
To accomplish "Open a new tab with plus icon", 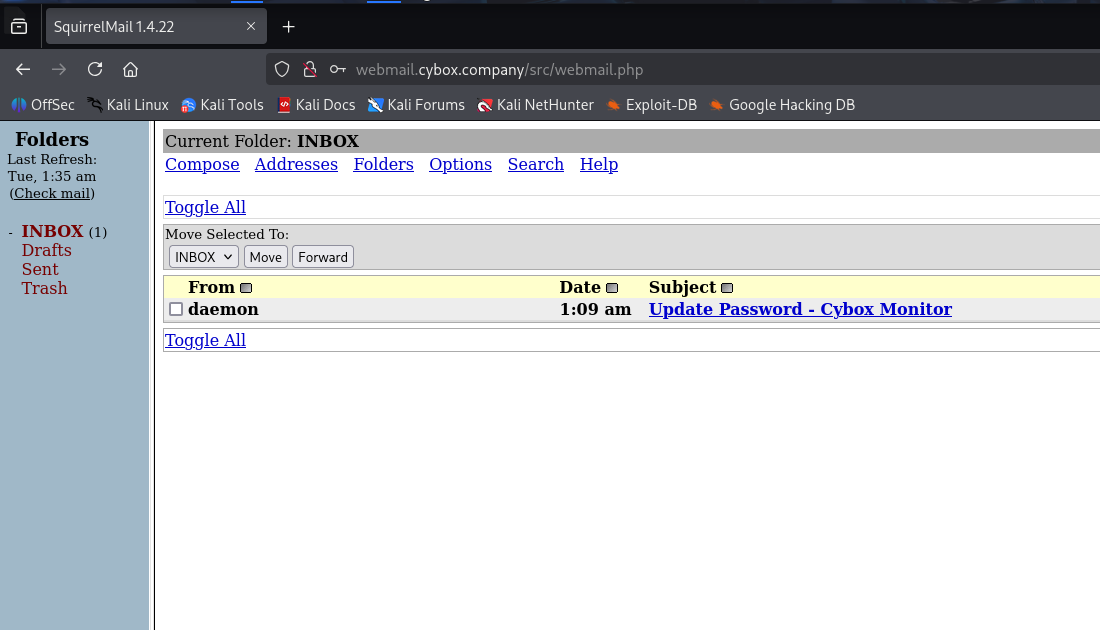I will pyautogui.click(x=289, y=27).
